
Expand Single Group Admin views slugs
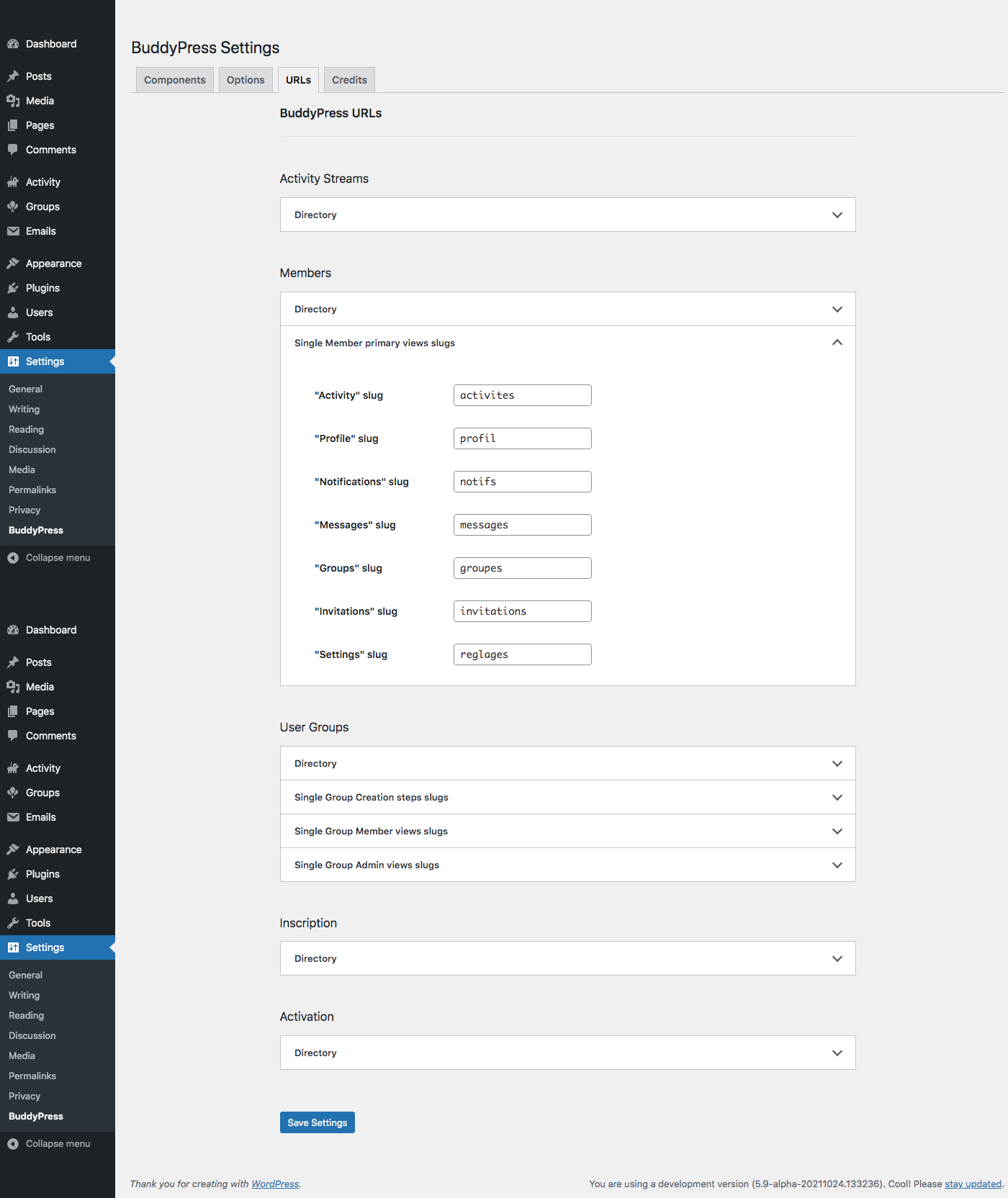pos(567,865)
